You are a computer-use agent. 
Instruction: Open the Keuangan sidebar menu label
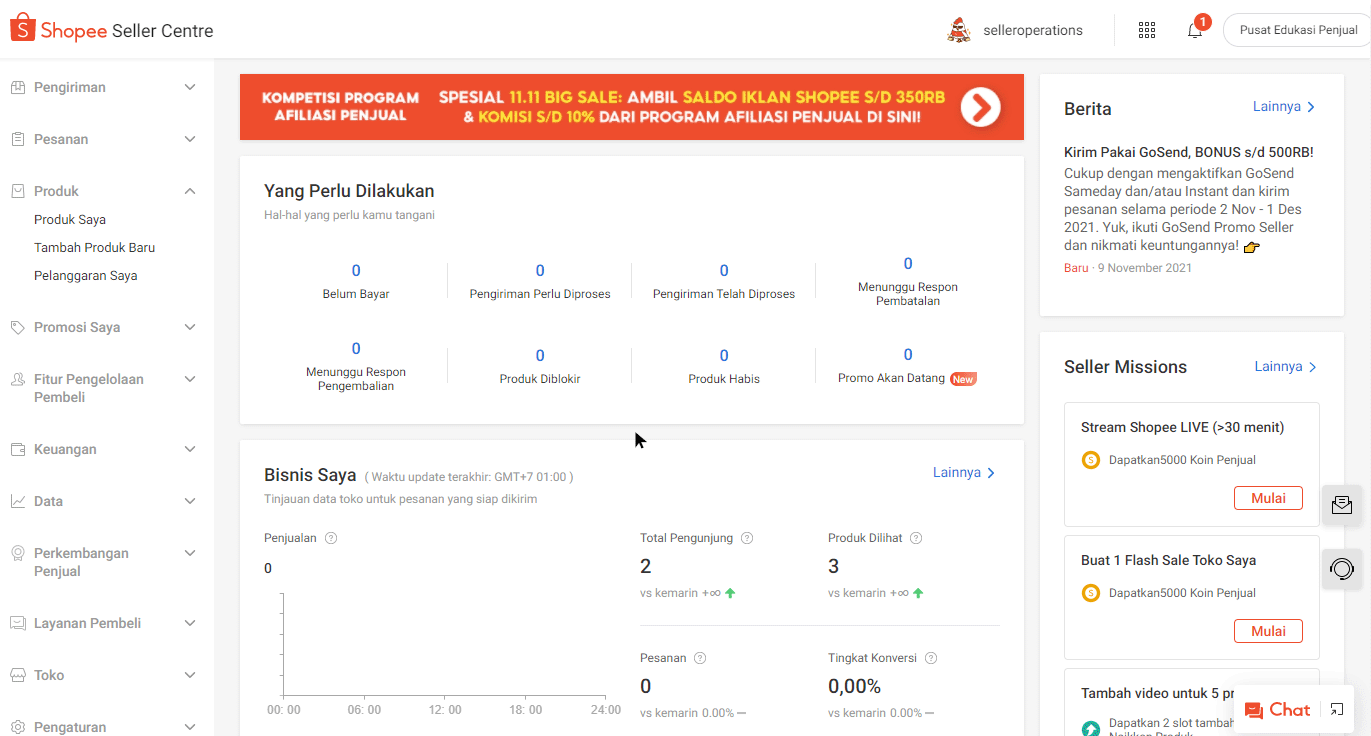click(65, 450)
